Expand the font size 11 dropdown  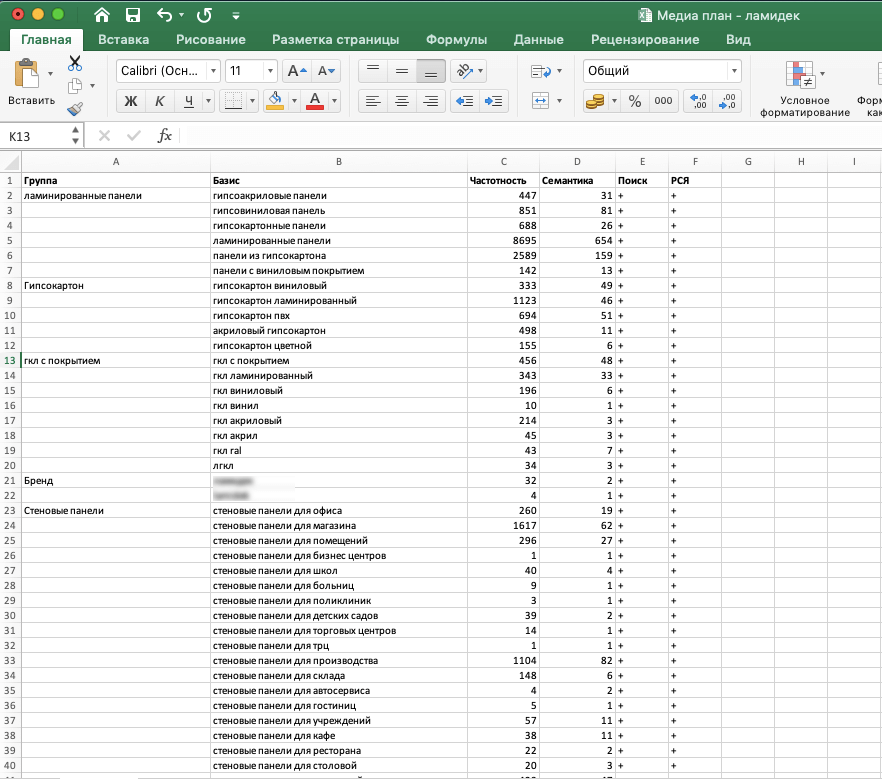tap(270, 71)
